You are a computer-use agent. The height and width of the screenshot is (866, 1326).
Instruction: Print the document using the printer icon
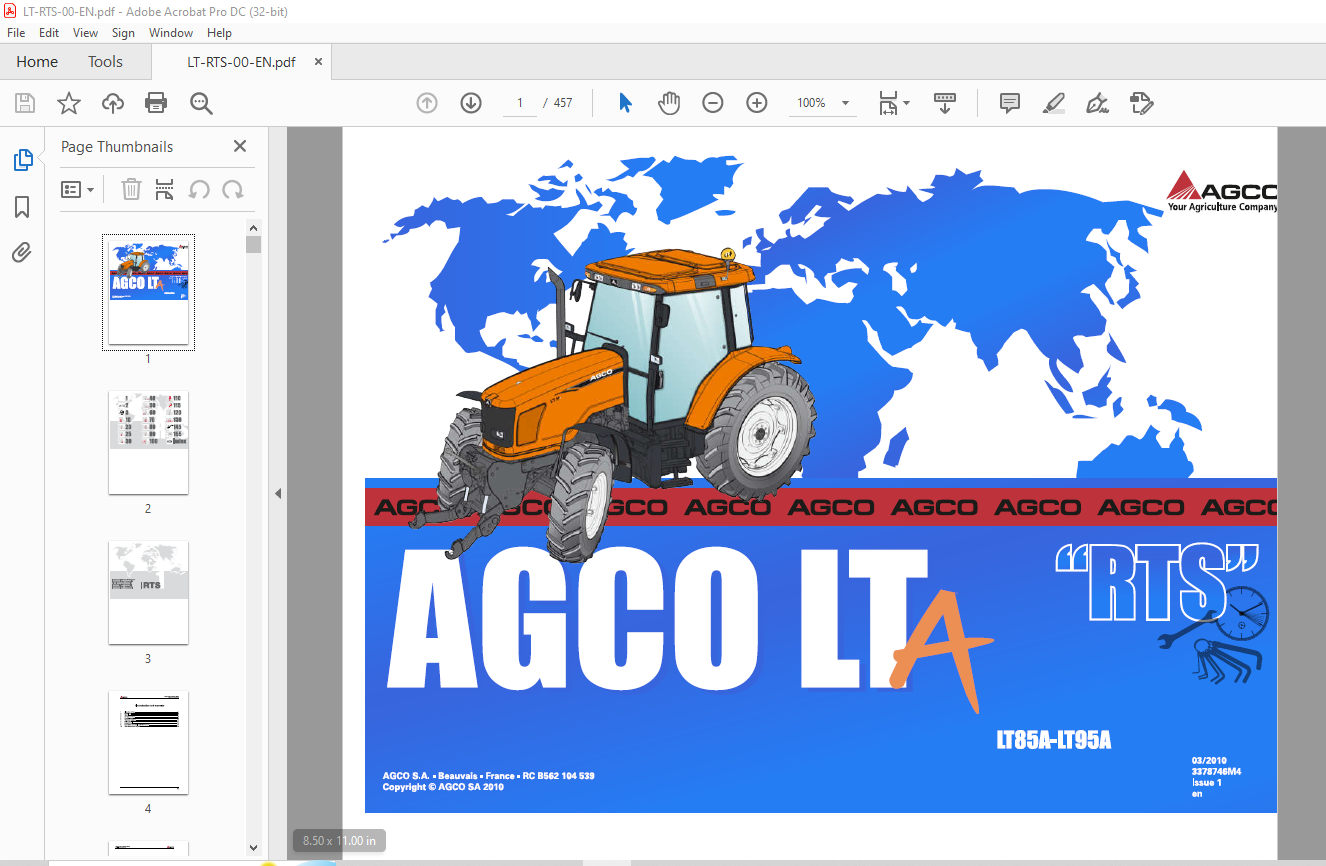(x=156, y=103)
